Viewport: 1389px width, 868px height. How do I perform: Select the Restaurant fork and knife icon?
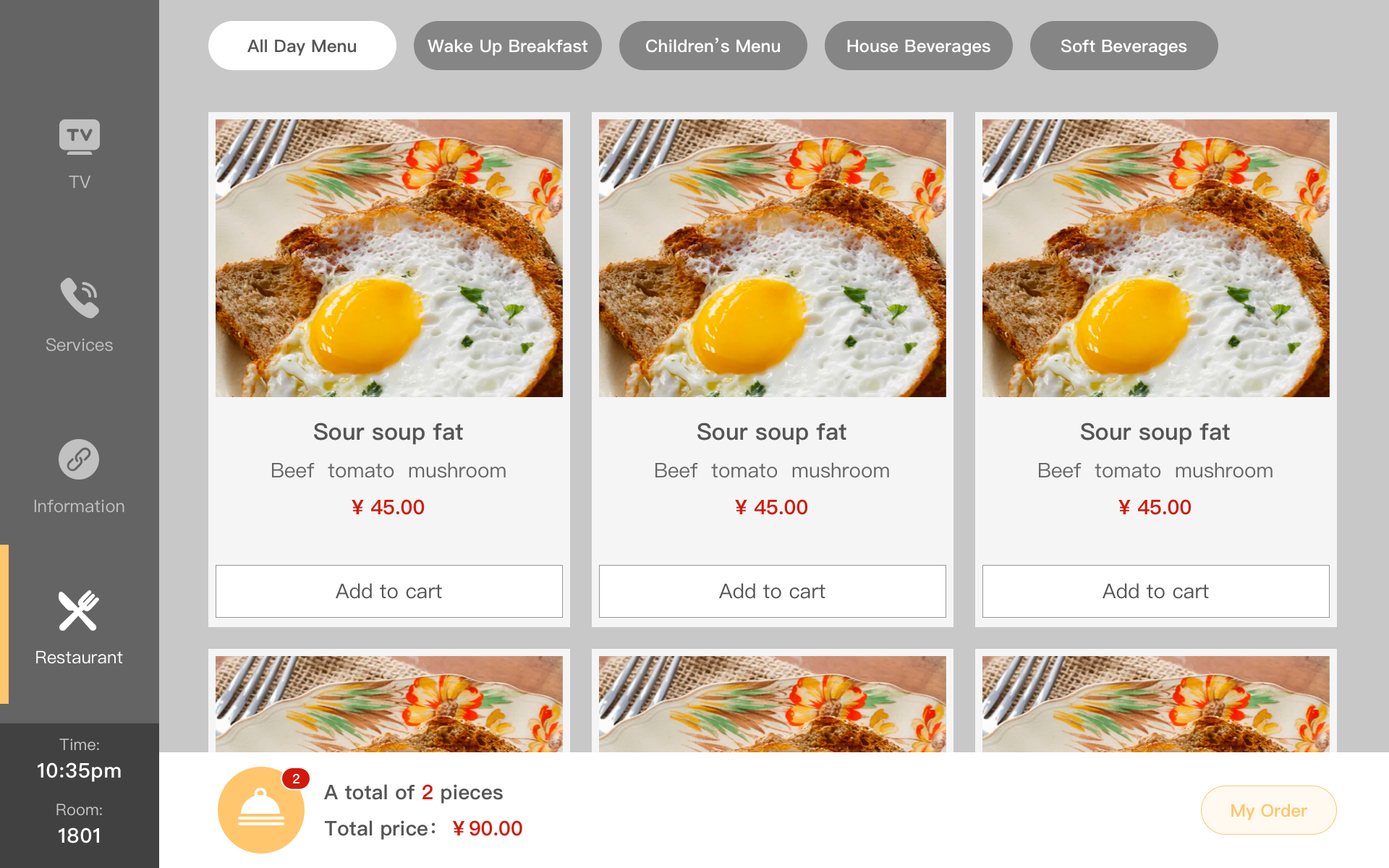click(79, 610)
